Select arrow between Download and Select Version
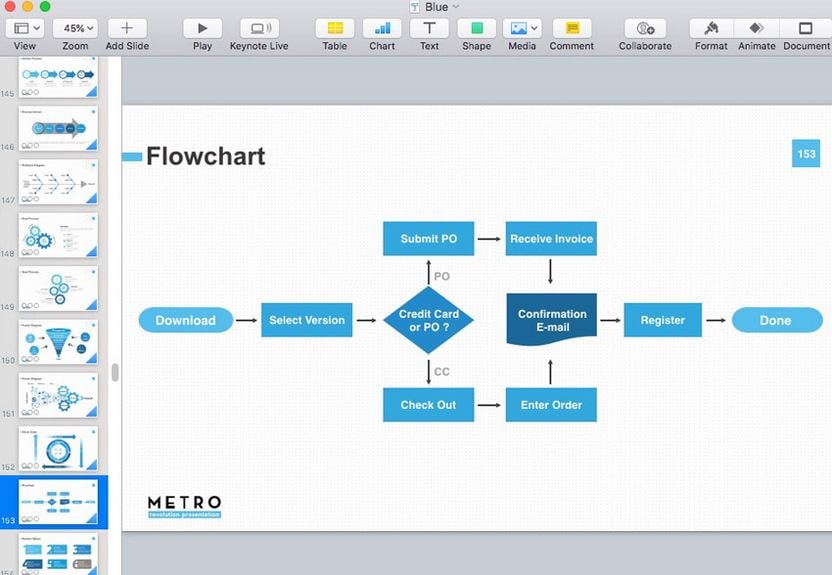This screenshot has width=832, height=575. pyautogui.click(x=247, y=320)
